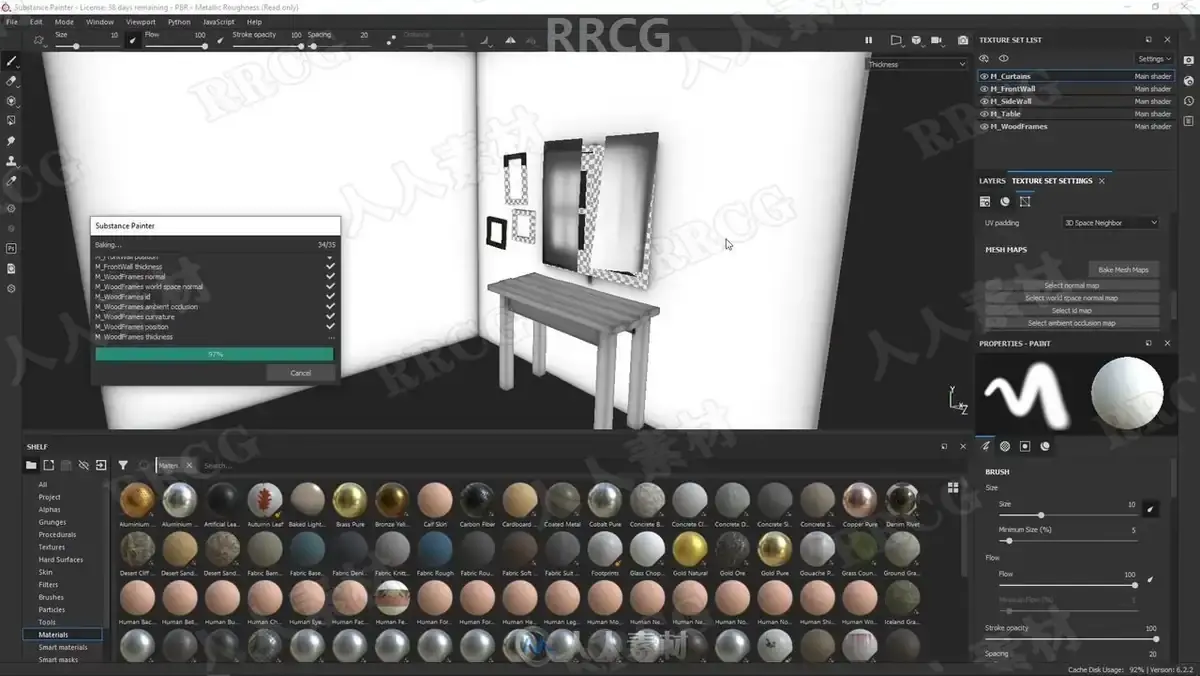Select the Clone stamp tool
Viewport: 1200px width, 676px height.
coord(11,161)
